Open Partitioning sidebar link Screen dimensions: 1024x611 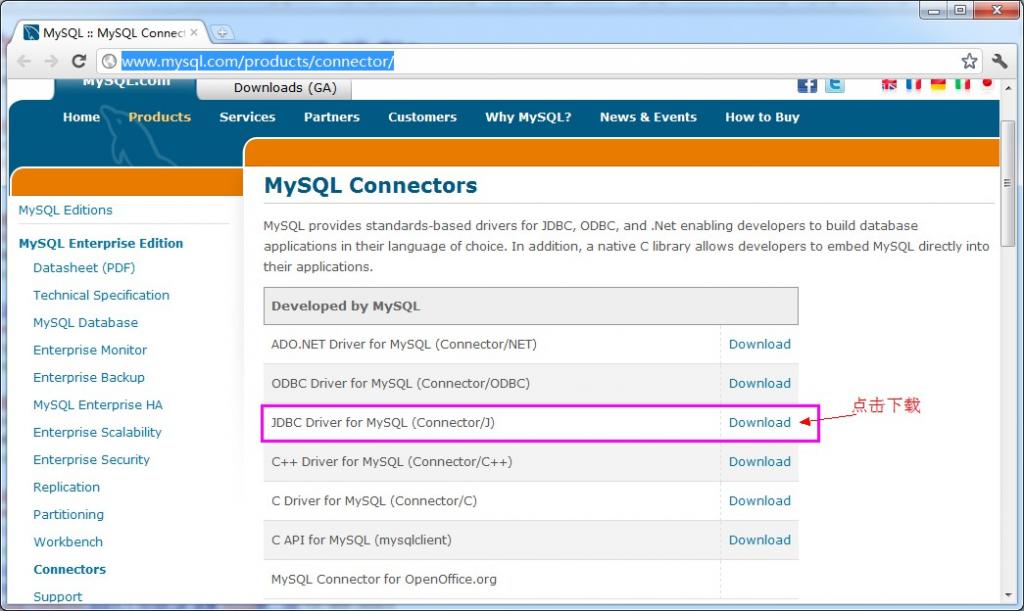tap(69, 514)
